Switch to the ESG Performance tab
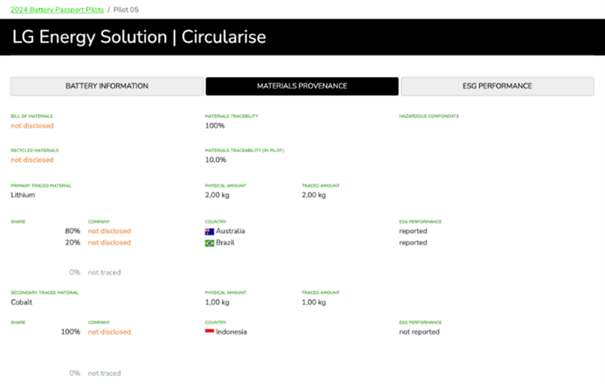This screenshot has height=384, width=605. point(497,86)
